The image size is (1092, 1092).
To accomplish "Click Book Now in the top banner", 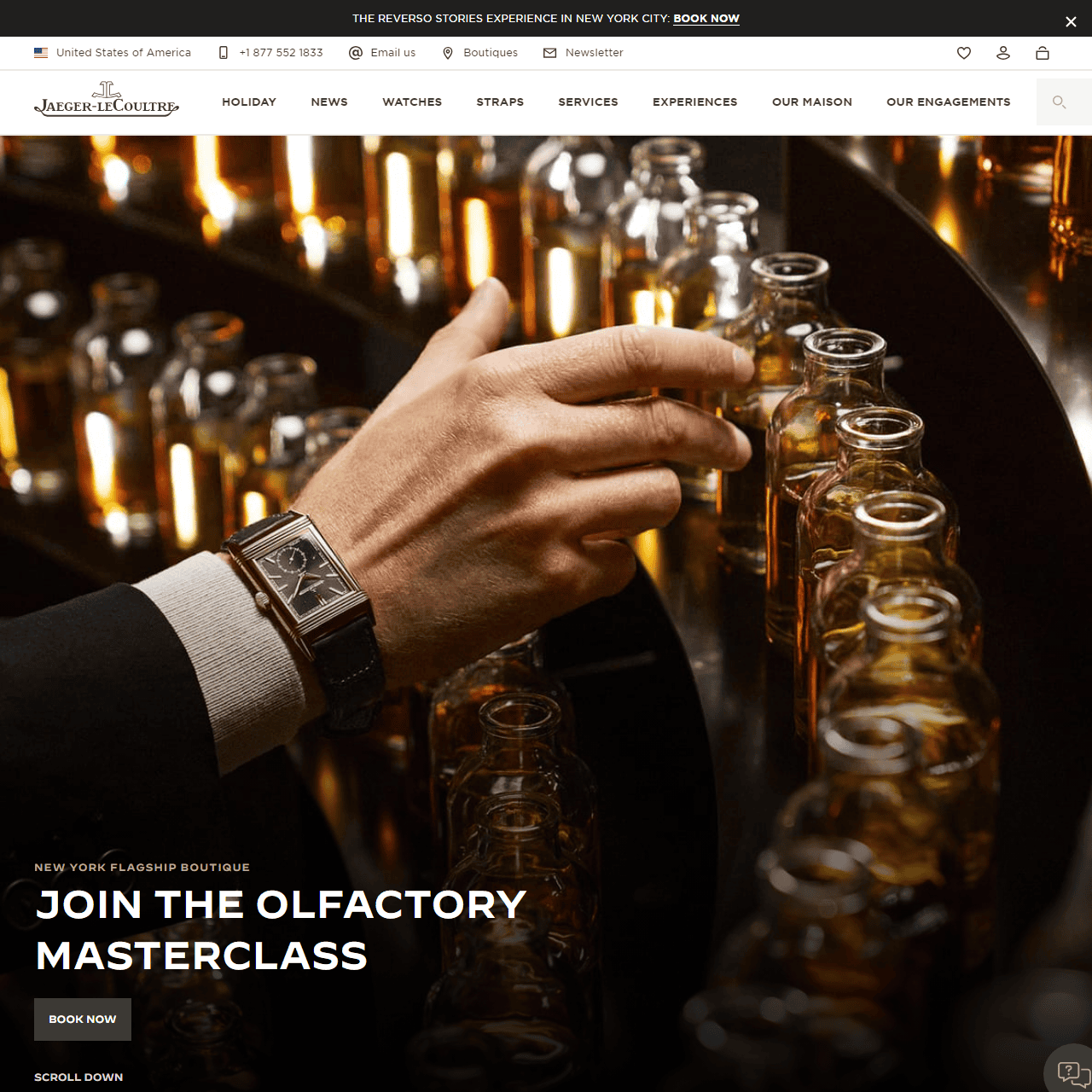I will tap(706, 18).
